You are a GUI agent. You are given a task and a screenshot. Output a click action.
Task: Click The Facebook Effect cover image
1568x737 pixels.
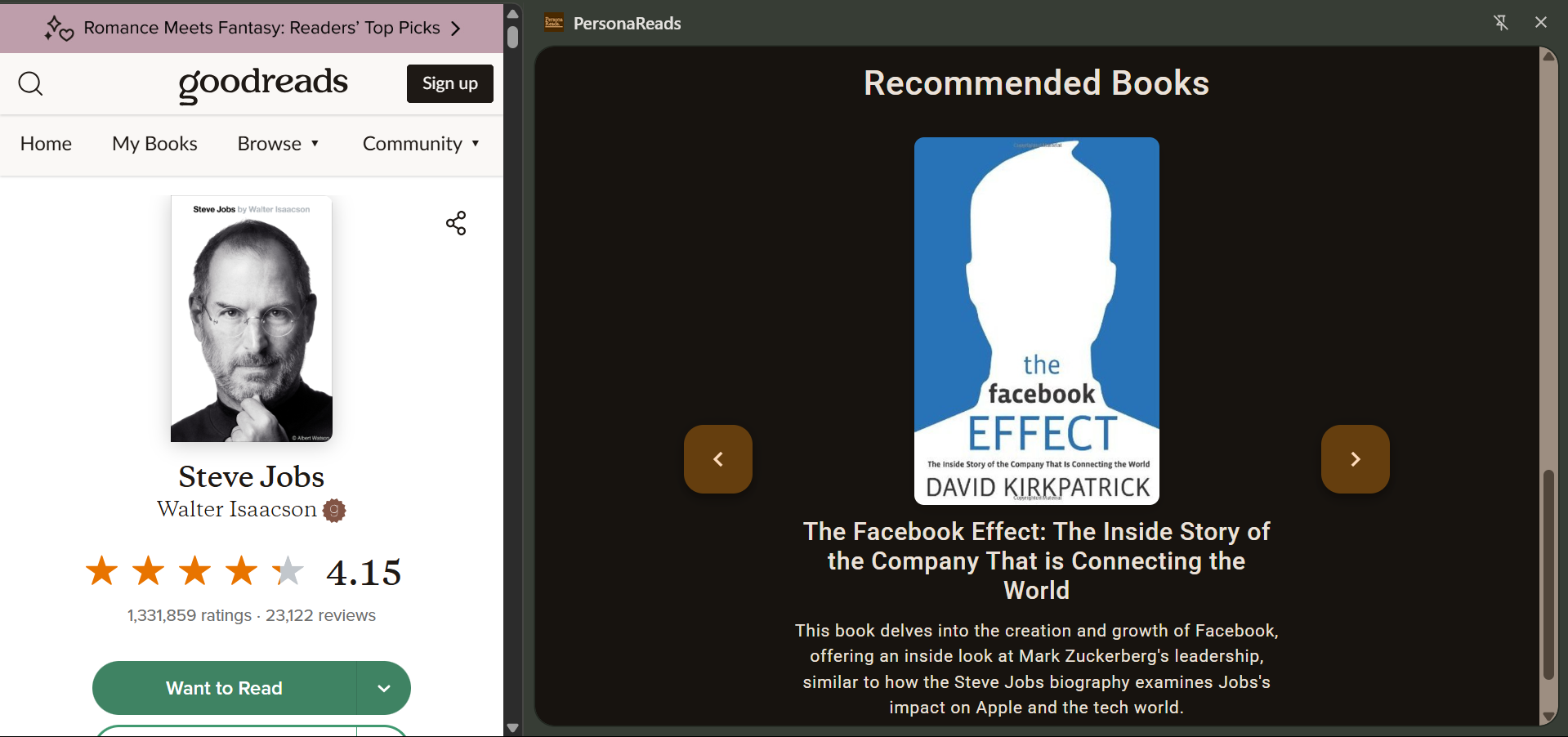click(1037, 321)
